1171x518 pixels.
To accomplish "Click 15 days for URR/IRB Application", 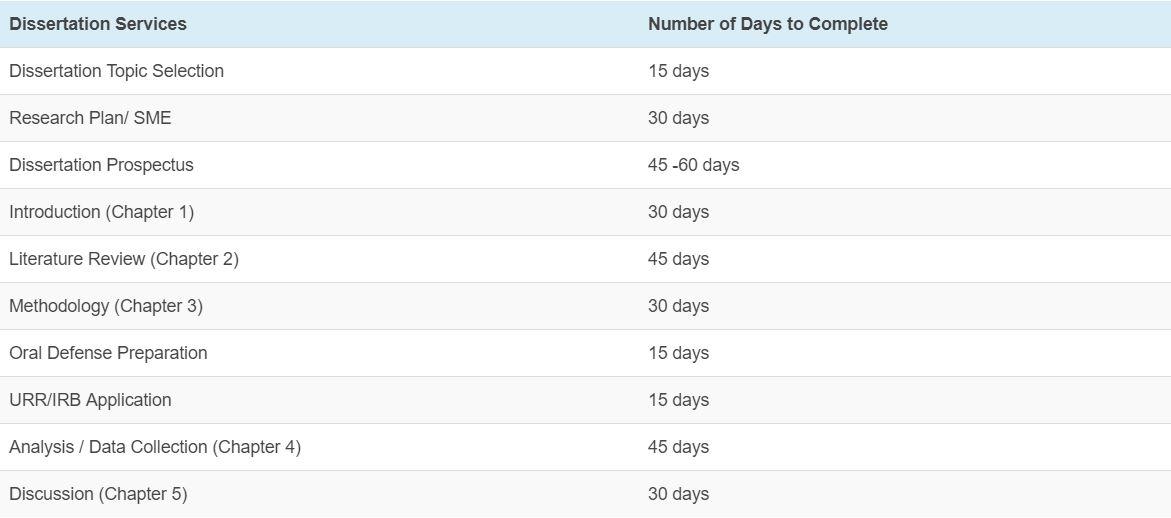I will [x=678, y=400].
